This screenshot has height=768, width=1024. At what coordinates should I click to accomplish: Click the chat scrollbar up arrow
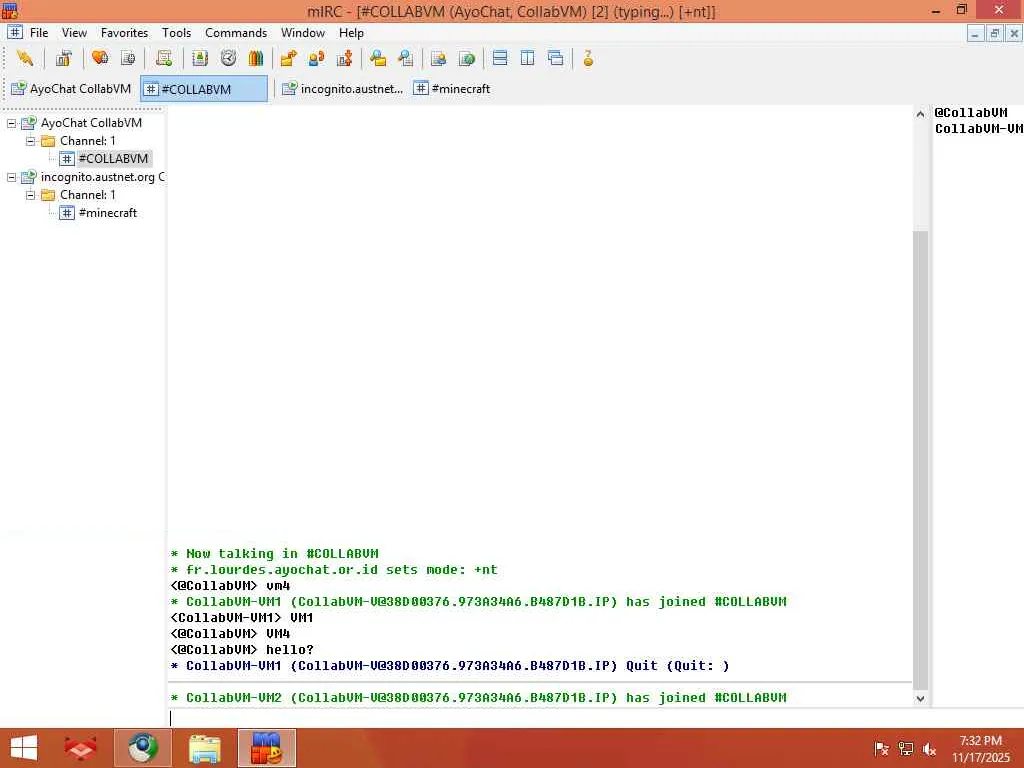click(x=920, y=114)
